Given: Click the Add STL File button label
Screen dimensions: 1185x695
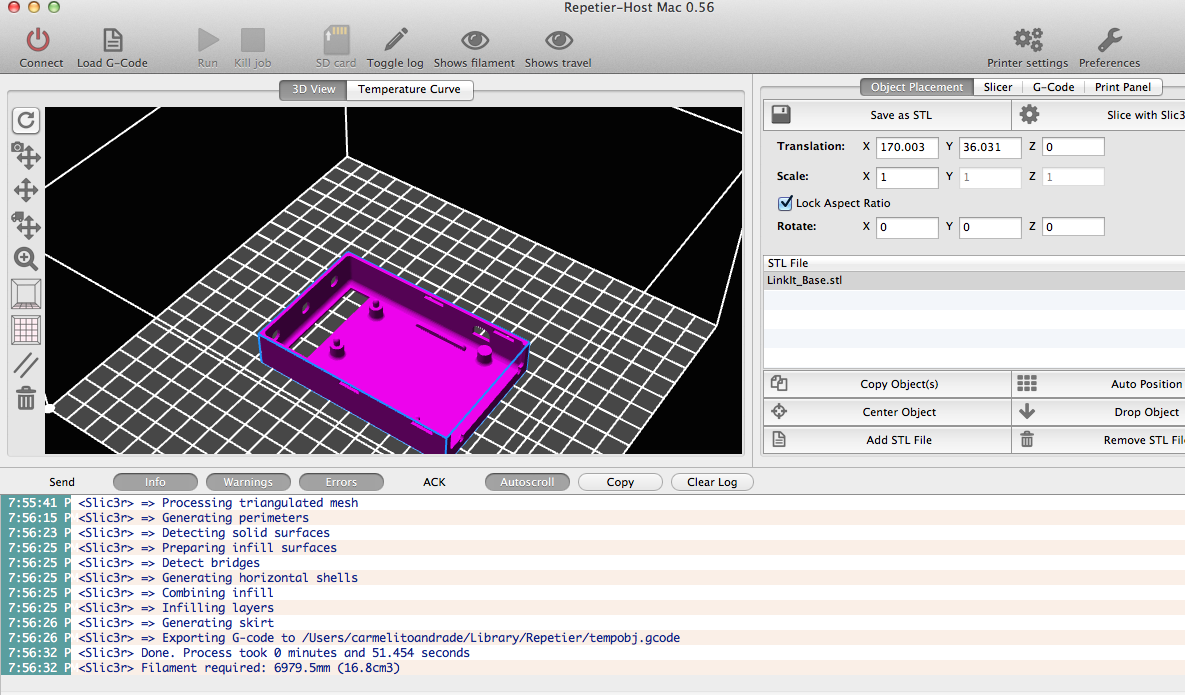Looking at the screenshot, I should (899, 440).
